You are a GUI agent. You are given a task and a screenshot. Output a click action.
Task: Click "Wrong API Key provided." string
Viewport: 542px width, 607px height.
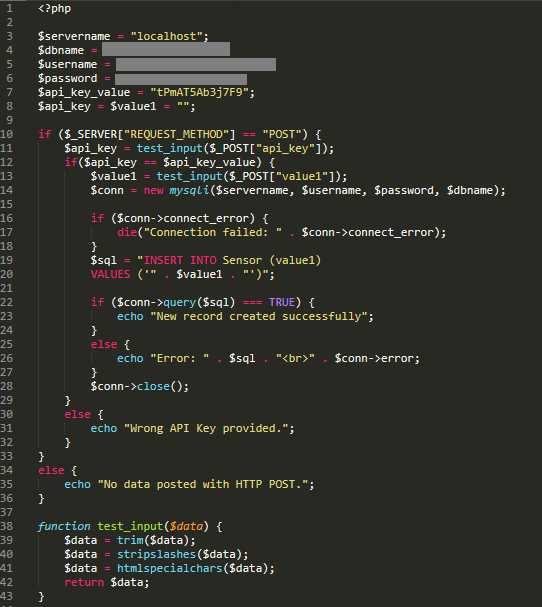pyautogui.click(x=206, y=428)
